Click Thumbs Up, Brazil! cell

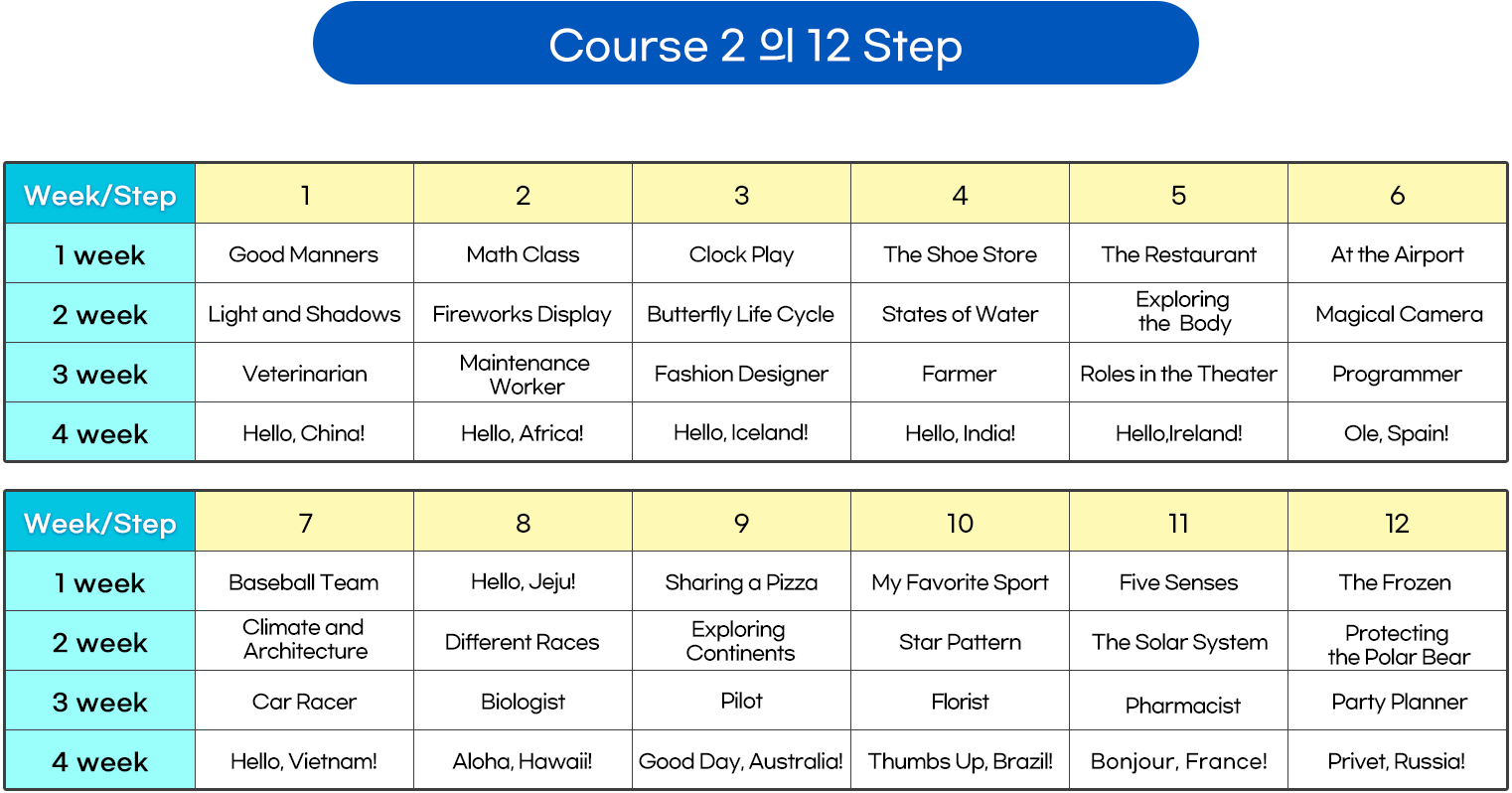coord(960,761)
